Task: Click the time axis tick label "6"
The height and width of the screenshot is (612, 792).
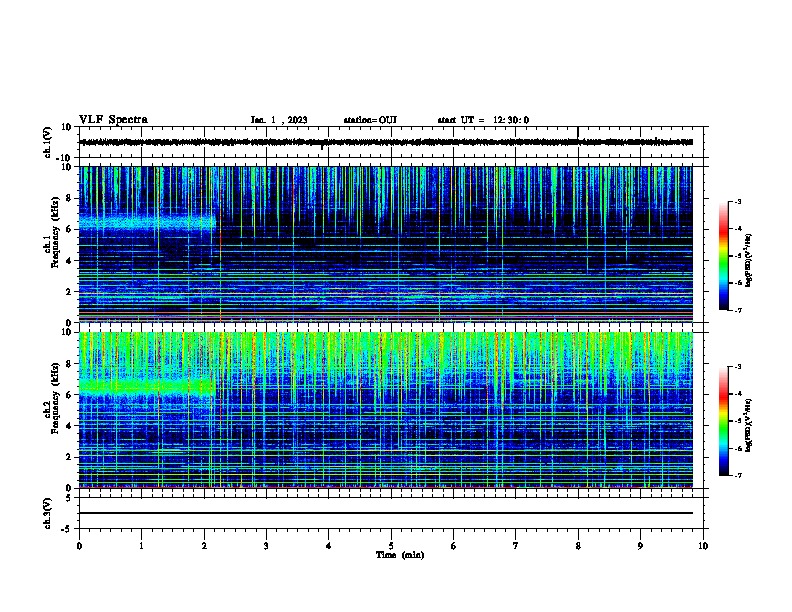Action: (x=454, y=546)
